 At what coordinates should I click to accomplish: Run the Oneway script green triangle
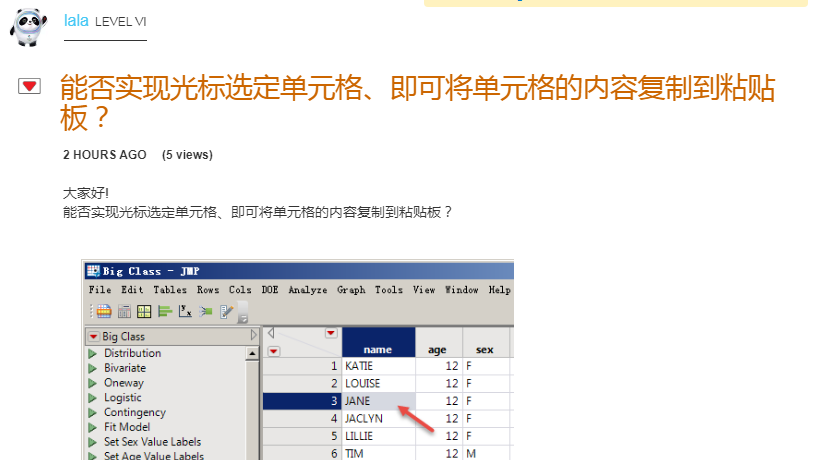pyautogui.click(x=93, y=383)
